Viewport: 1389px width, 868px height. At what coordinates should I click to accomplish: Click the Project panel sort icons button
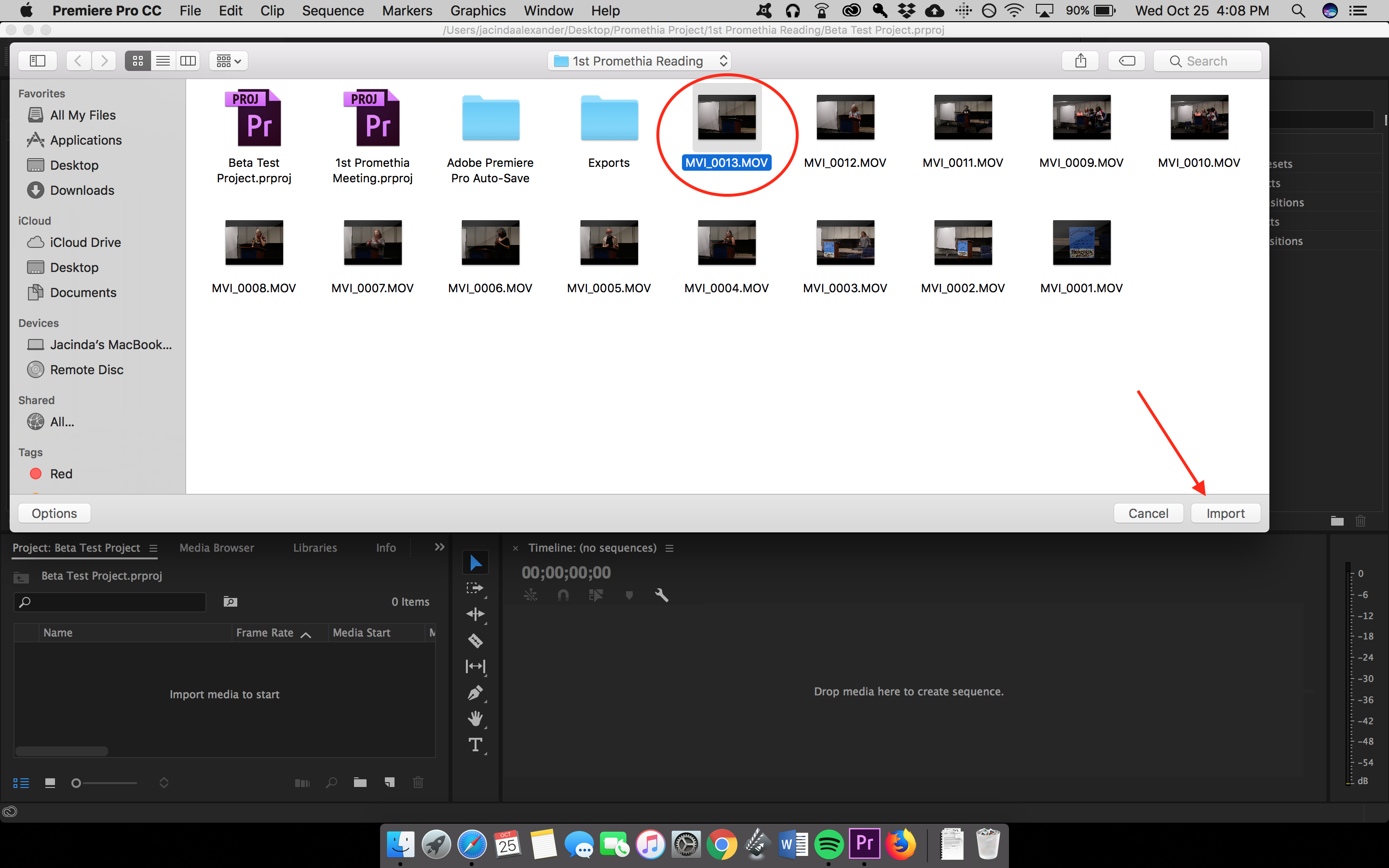(163, 783)
